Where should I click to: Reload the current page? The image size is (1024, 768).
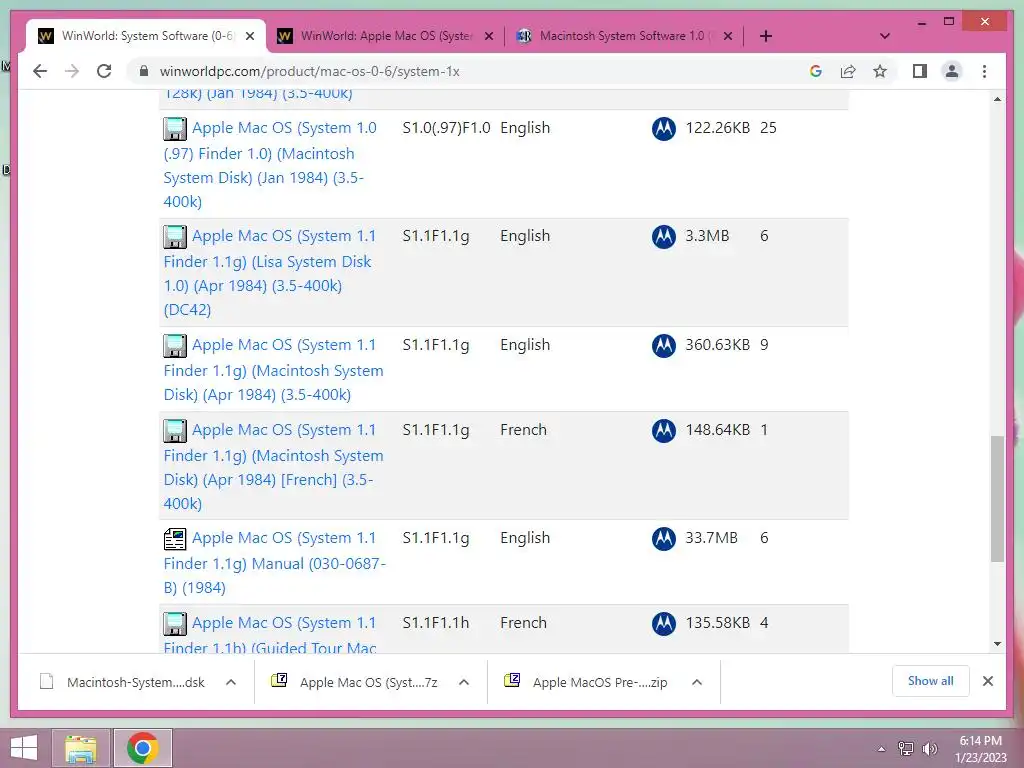[x=104, y=71]
